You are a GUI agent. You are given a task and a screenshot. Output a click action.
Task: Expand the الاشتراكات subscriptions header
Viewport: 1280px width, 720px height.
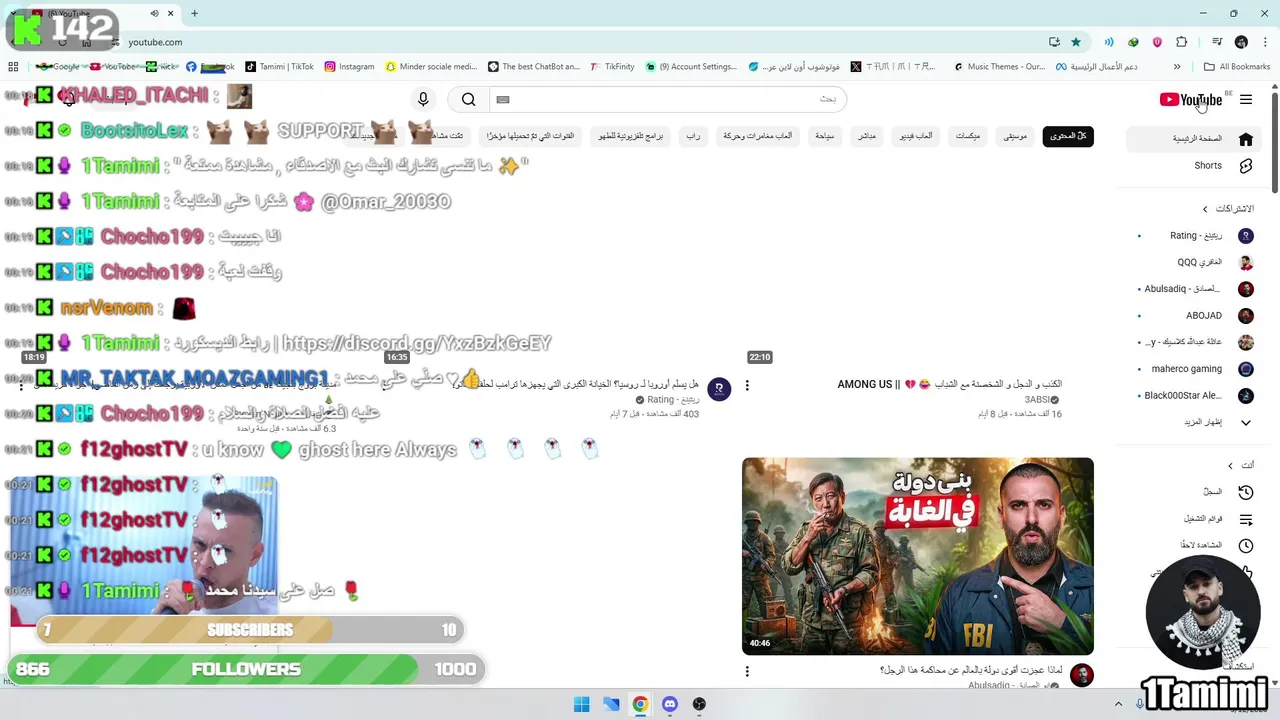click(x=1229, y=209)
